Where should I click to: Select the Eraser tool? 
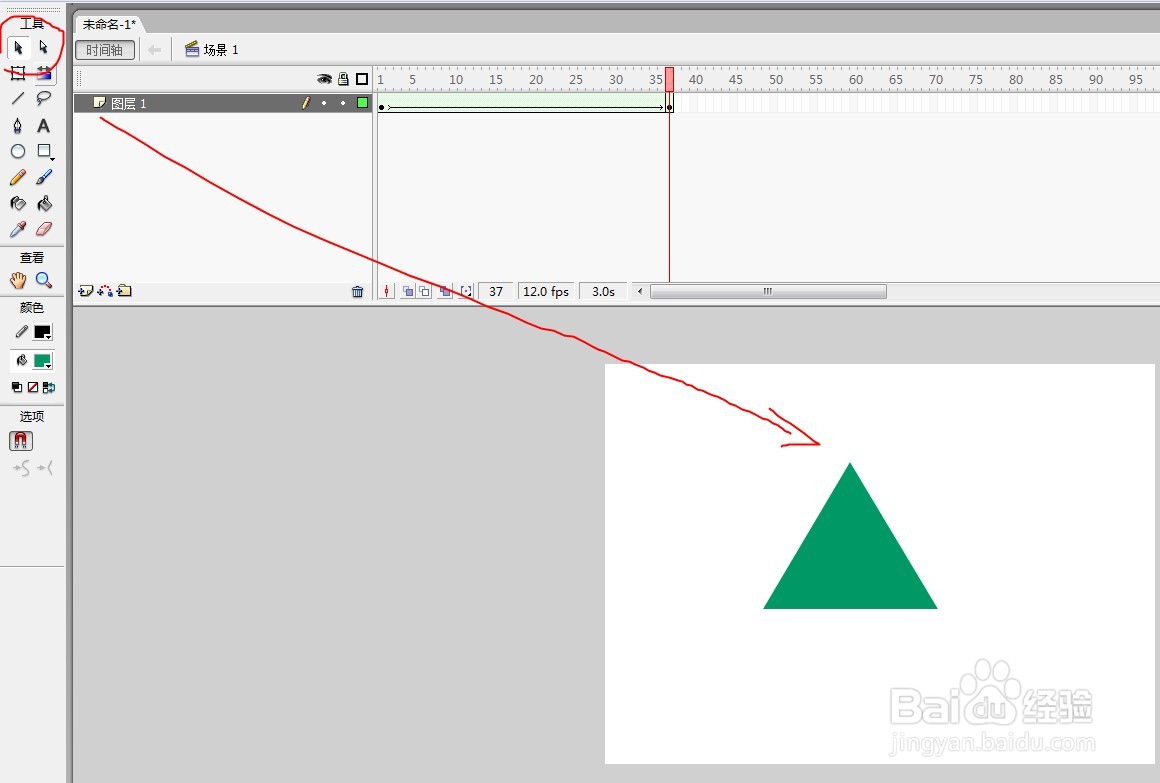click(x=44, y=229)
